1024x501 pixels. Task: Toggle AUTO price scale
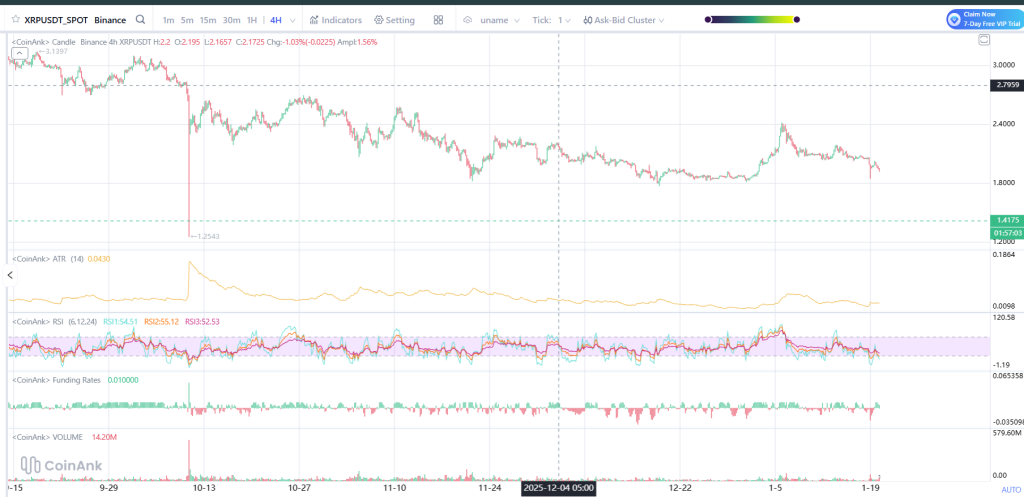point(1010,489)
